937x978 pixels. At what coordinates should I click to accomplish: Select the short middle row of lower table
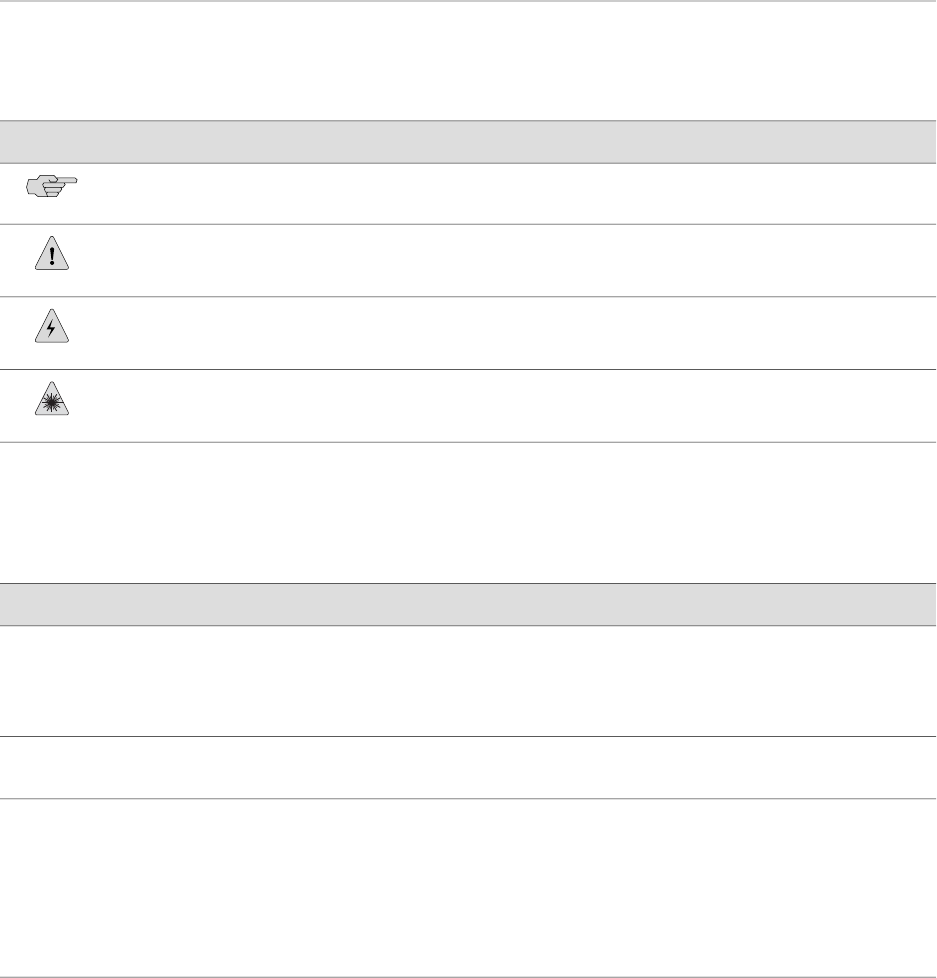[x=468, y=768]
